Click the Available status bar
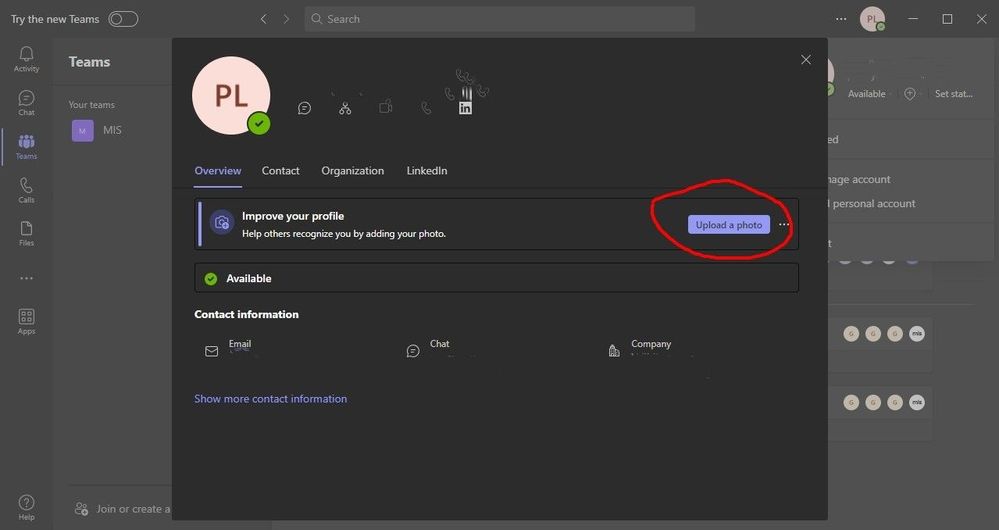The height and width of the screenshot is (530, 999). tap(496, 278)
